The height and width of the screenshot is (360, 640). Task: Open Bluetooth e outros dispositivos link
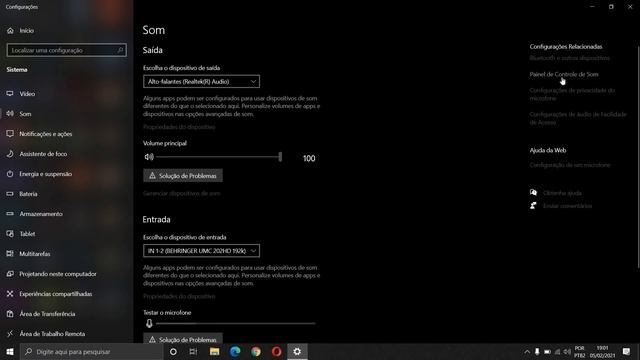coord(570,58)
